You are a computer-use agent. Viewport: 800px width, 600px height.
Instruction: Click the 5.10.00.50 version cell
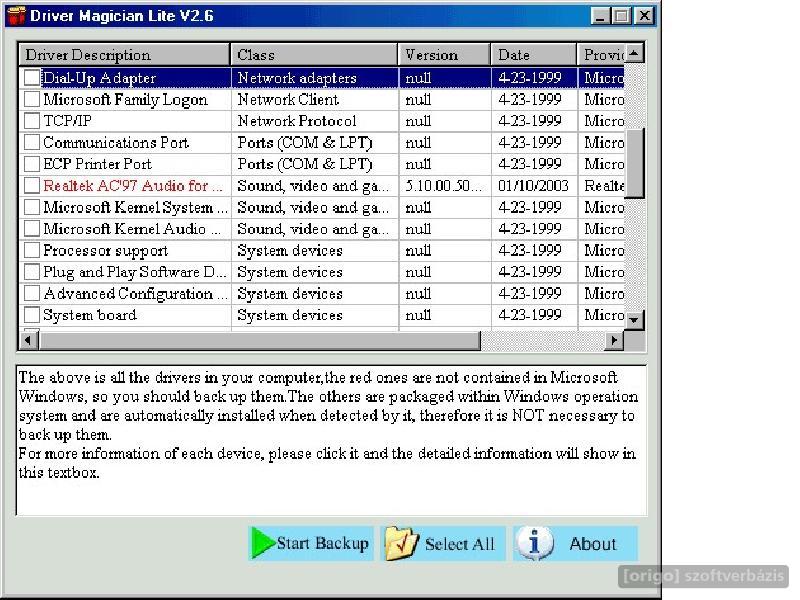(x=443, y=186)
